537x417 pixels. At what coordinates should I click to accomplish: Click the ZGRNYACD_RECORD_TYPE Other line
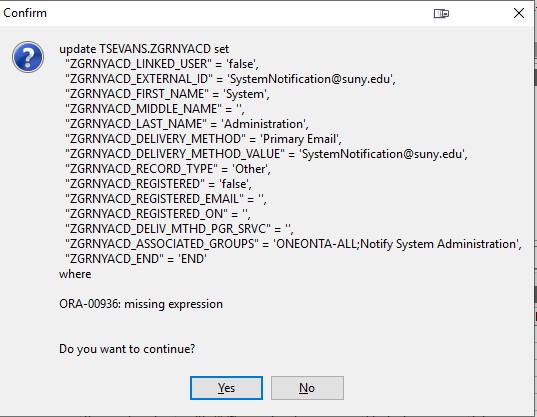(168, 169)
